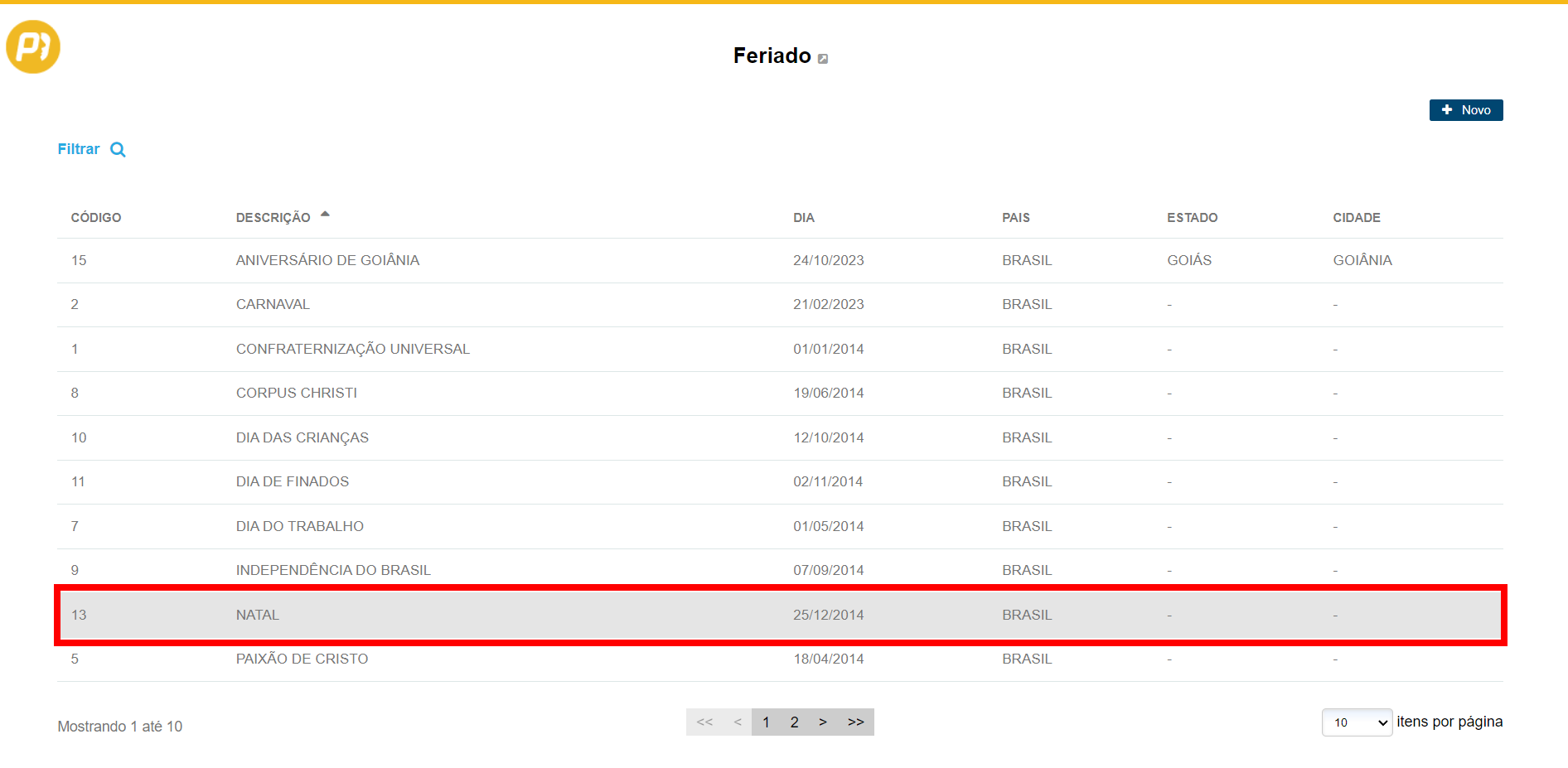Select current page 1 in pagination

pos(766,722)
